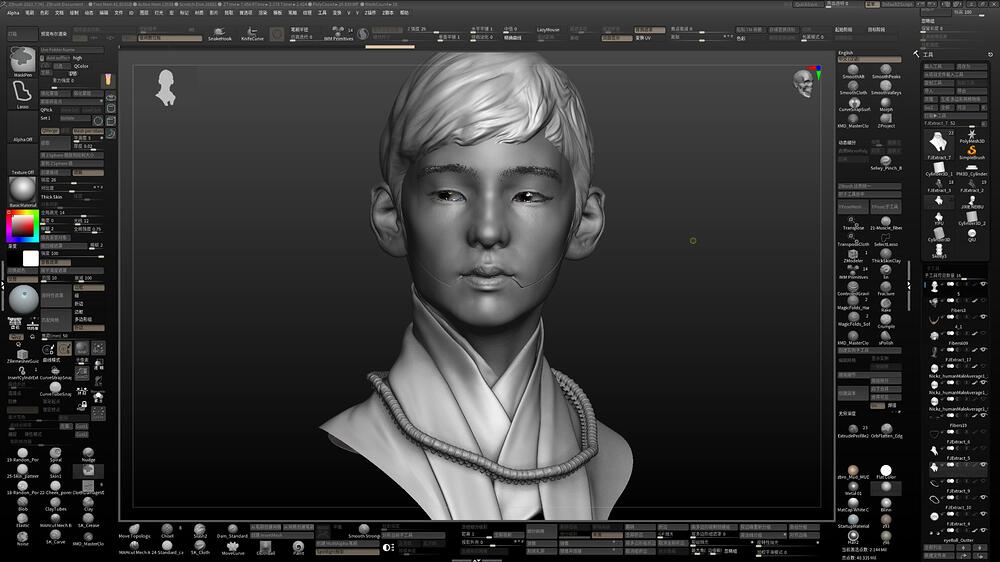
Task: Select the ThickSkinClay brush
Action: 886,256
